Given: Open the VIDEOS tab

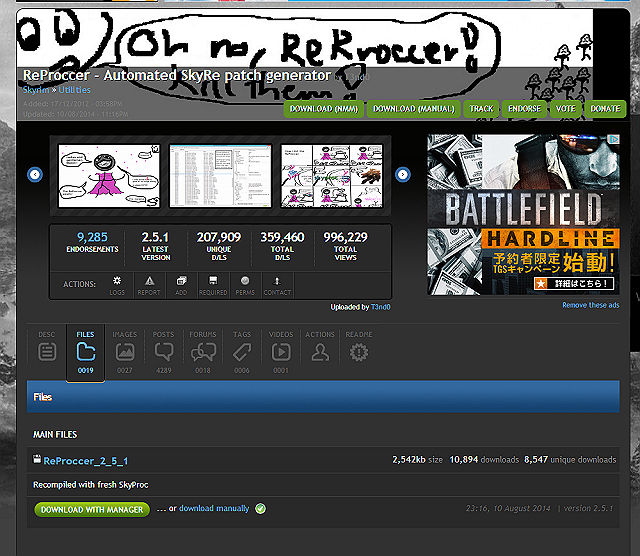Looking at the screenshot, I should [281, 351].
